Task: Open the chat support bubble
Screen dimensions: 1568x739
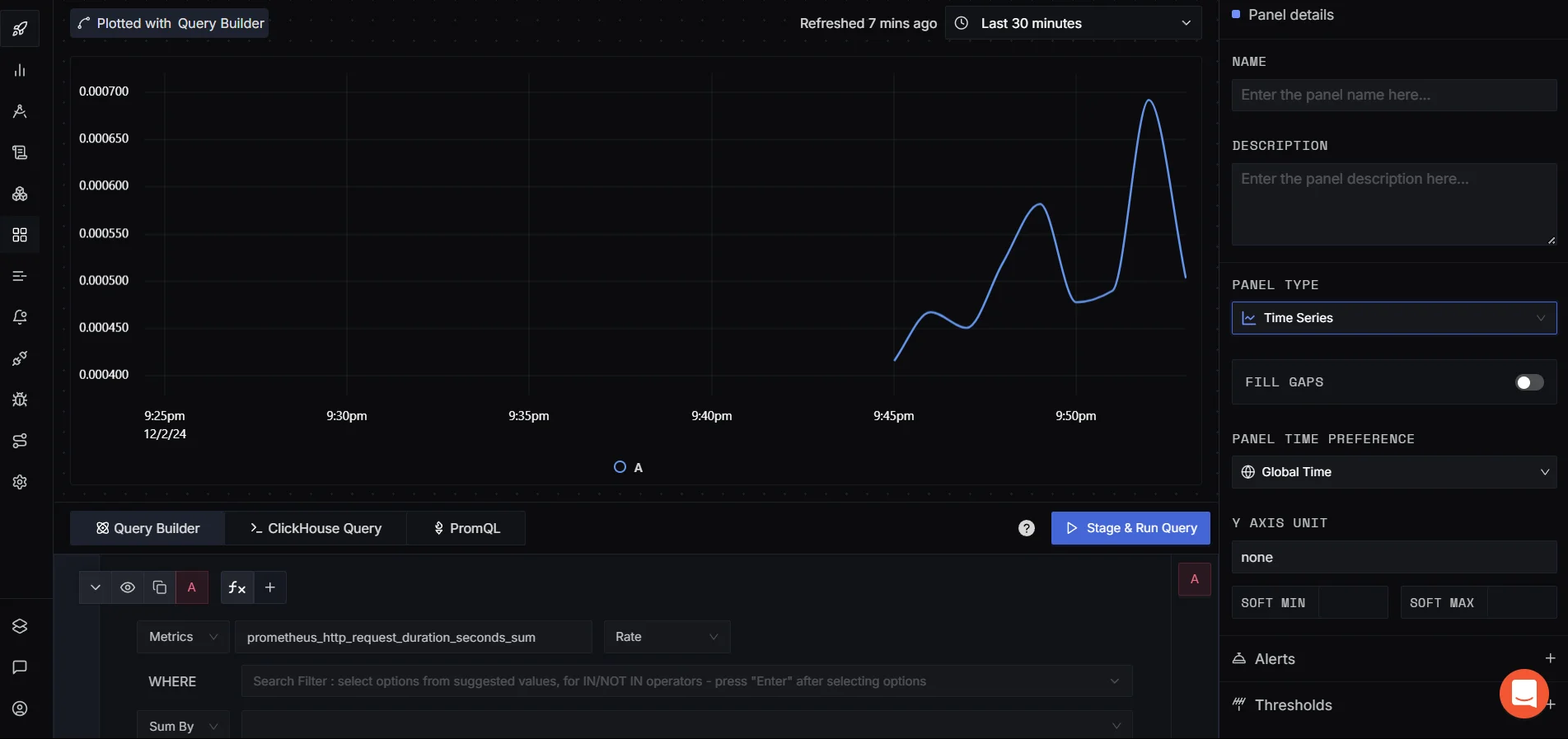Action: (1524, 694)
